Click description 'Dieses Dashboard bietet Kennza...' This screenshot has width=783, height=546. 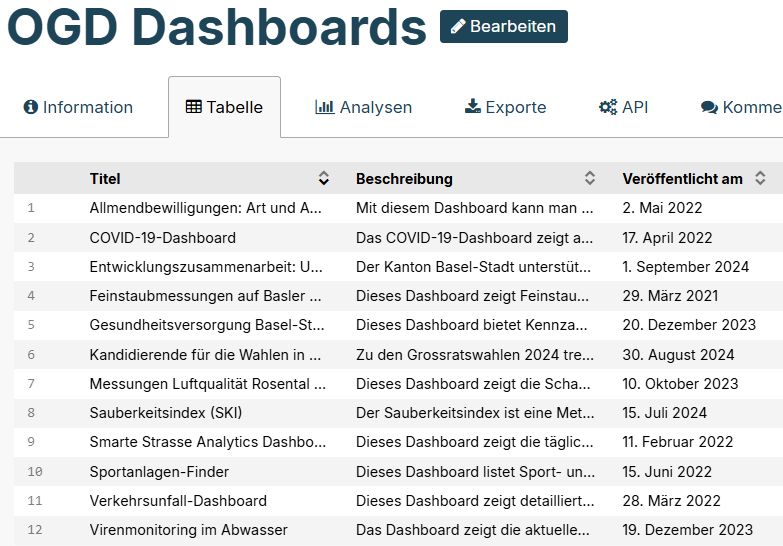[x=472, y=325]
